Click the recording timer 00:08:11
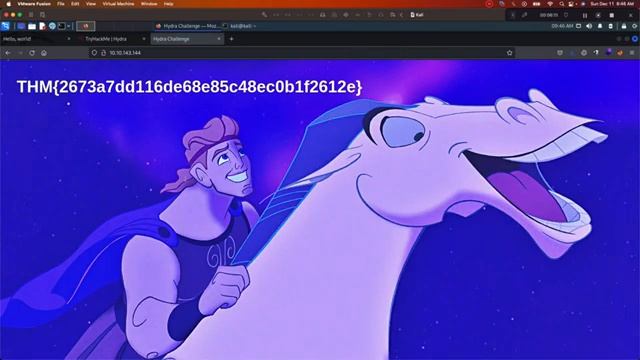Image resolution: width=640 pixels, height=360 pixels. 549,15
